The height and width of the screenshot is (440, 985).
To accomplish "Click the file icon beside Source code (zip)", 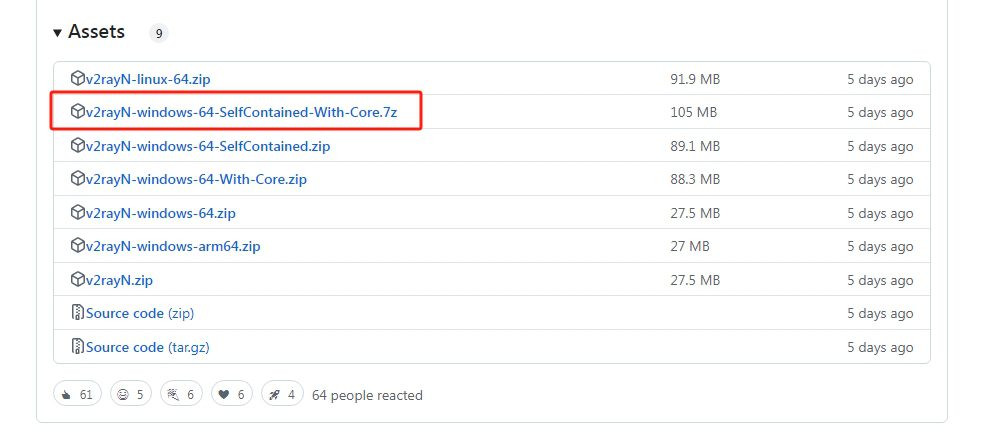I will 78,313.
